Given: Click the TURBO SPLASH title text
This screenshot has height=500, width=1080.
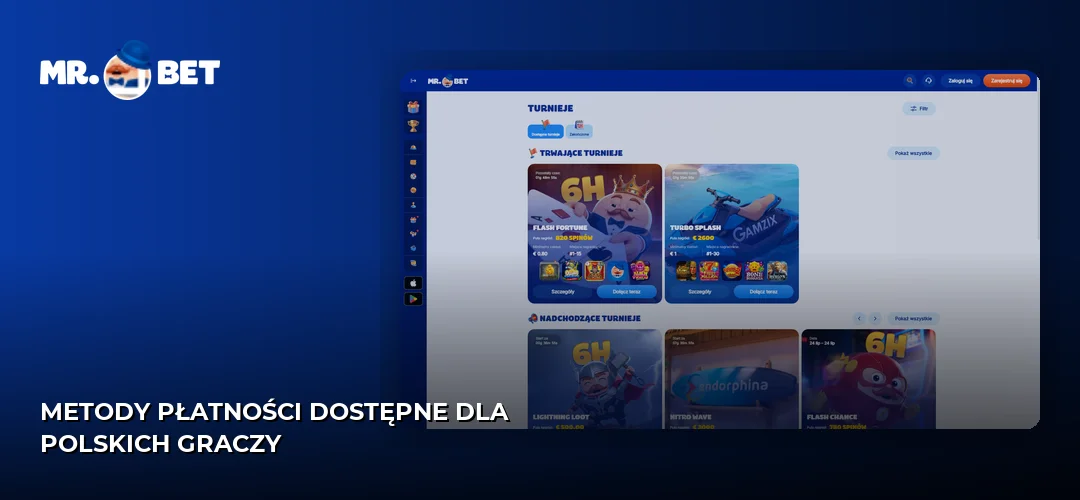Looking at the screenshot, I should (695, 227).
